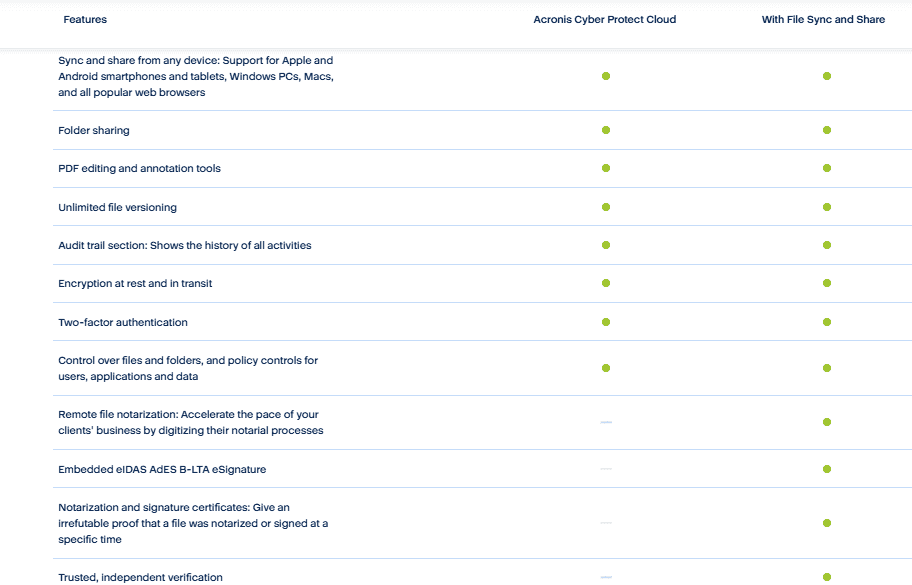Click the "Features" column header
The image size is (912, 585).
pyautogui.click(x=85, y=19)
